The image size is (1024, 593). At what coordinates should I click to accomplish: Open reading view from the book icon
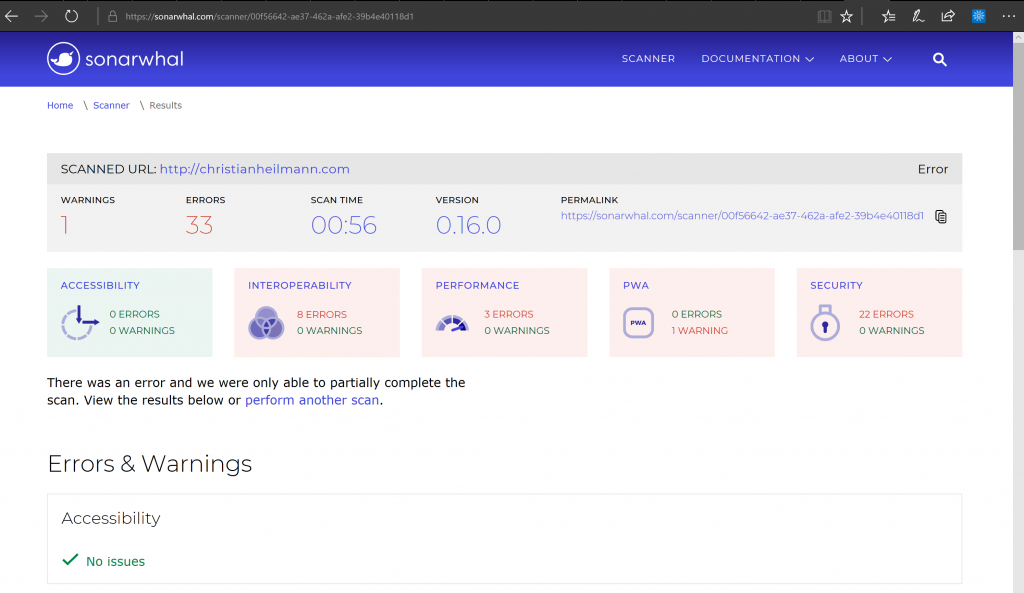pos(824,16)
